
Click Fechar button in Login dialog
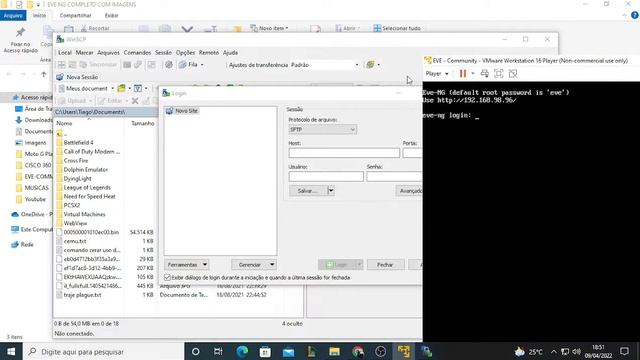[385, 264]
